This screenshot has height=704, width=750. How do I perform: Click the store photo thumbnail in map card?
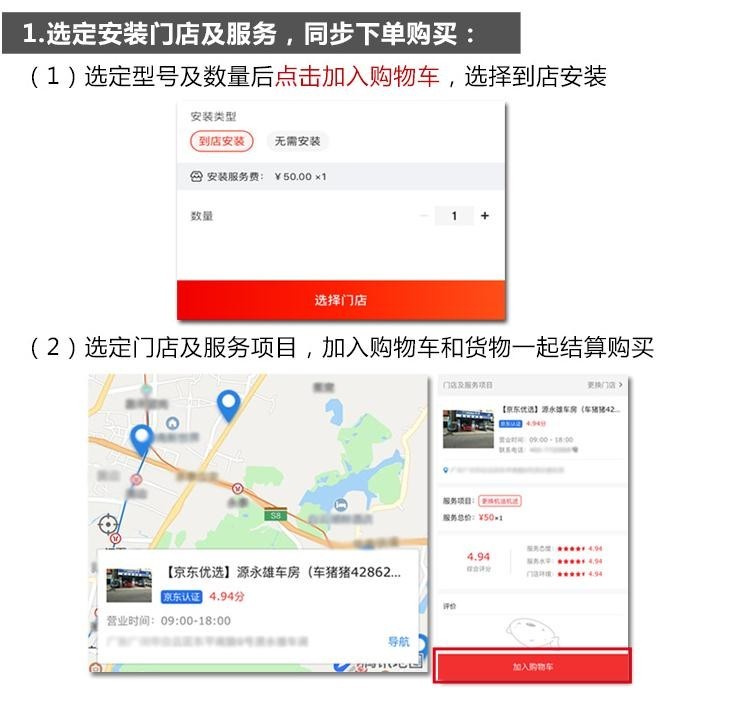(129, 585)
